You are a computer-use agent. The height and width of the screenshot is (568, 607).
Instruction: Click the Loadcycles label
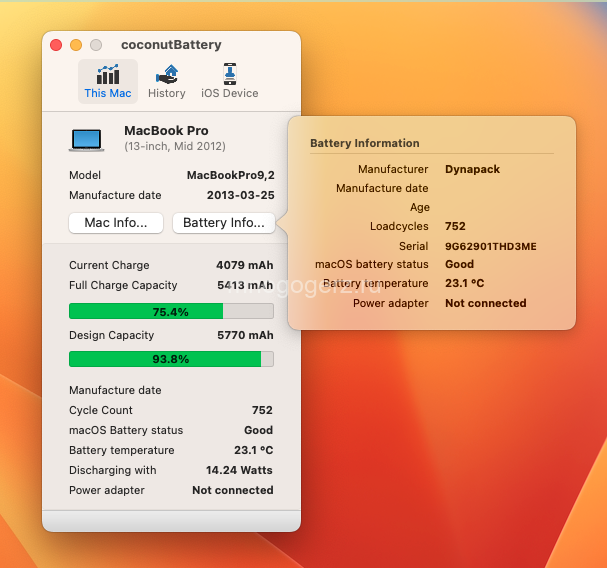click(x=399, y=226)
